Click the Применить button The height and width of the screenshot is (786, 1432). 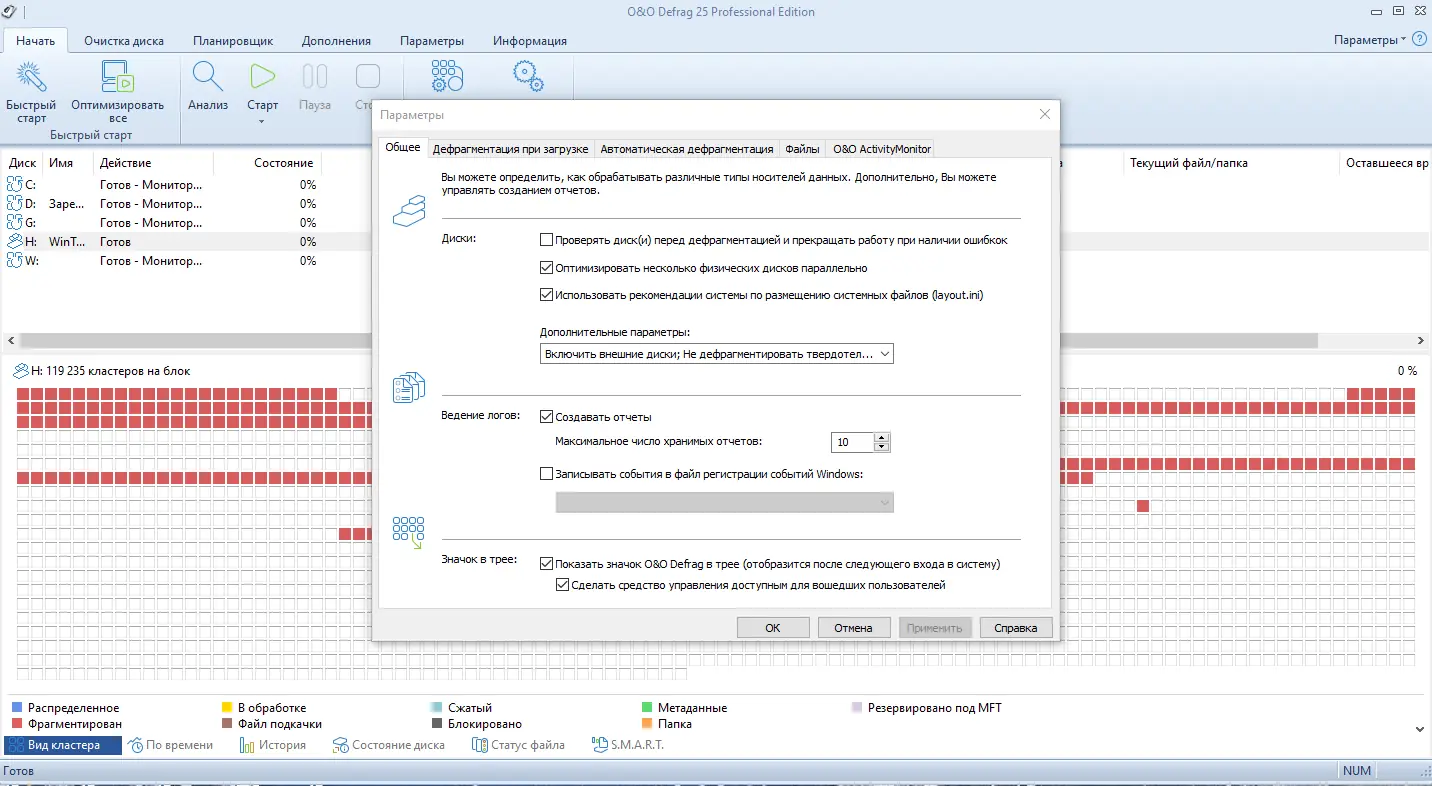[x=935, y=628]
